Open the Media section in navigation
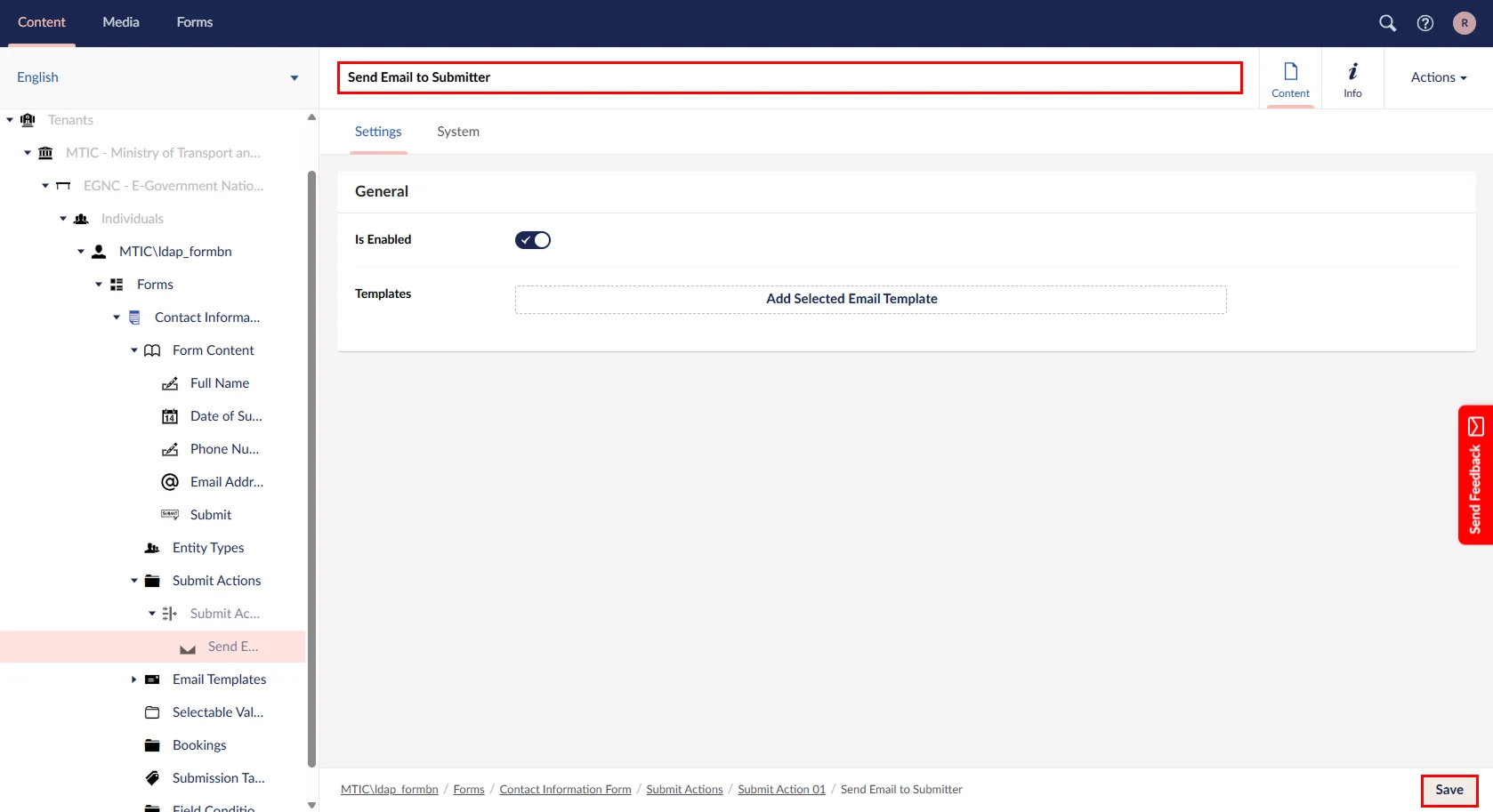The height and width of the screenshot is (812, 1493). pos(121,22)
